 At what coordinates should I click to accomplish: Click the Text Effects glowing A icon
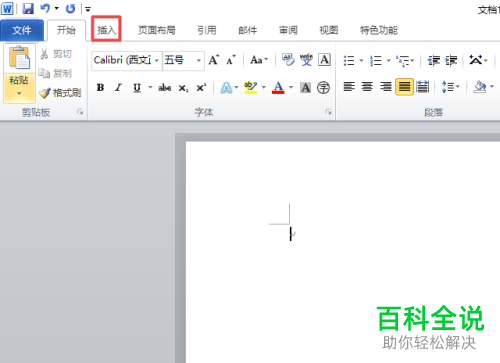pos(226,88)
